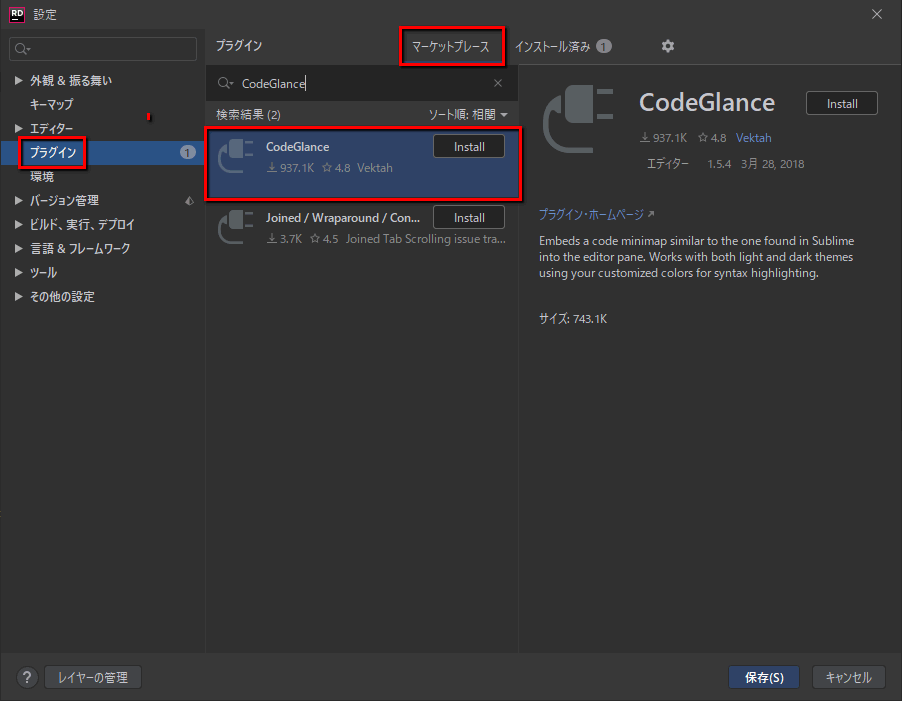Select プラグイン in the settings tree

point(53,152)
